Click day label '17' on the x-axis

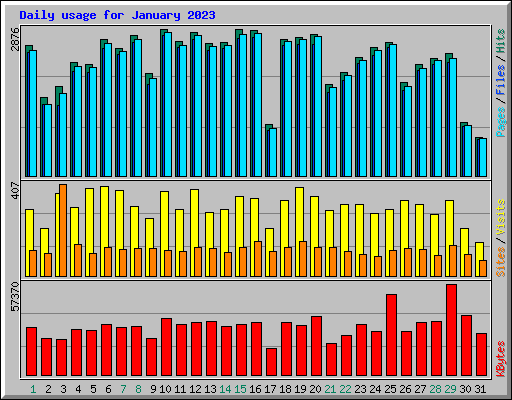pos(270,389)
